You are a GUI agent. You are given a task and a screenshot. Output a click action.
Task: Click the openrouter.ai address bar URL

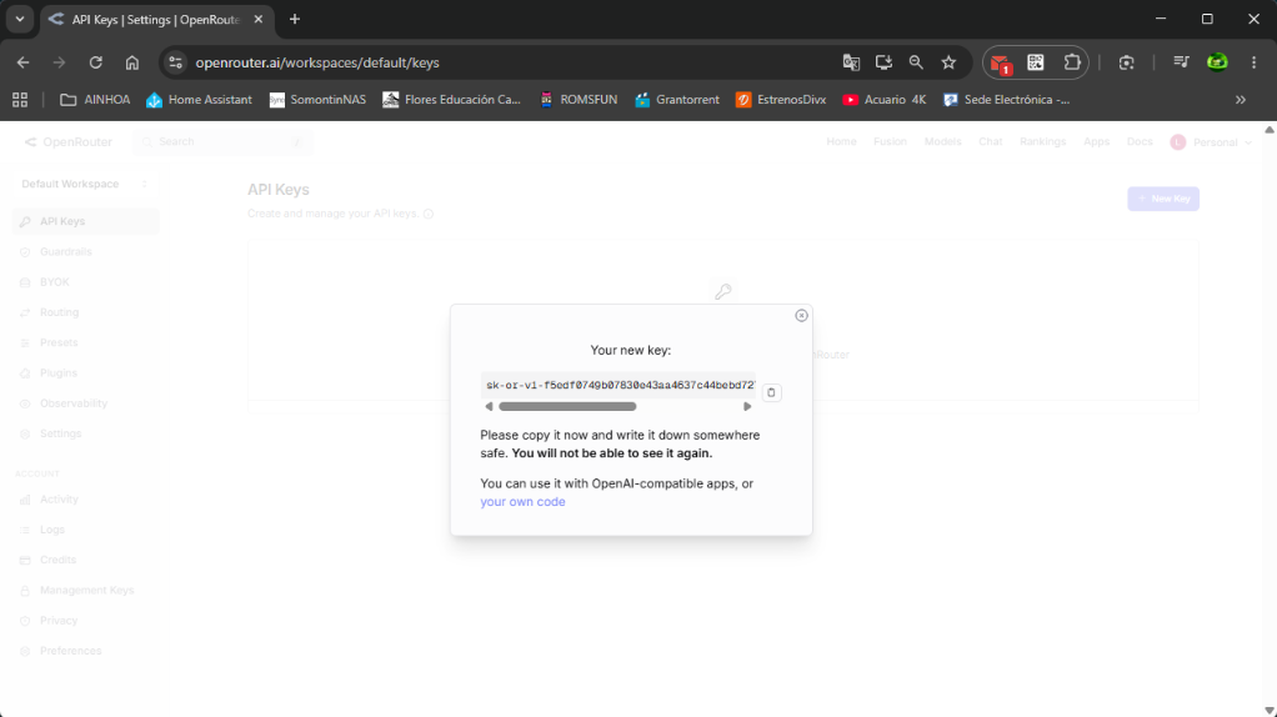(x=317, y=62)
